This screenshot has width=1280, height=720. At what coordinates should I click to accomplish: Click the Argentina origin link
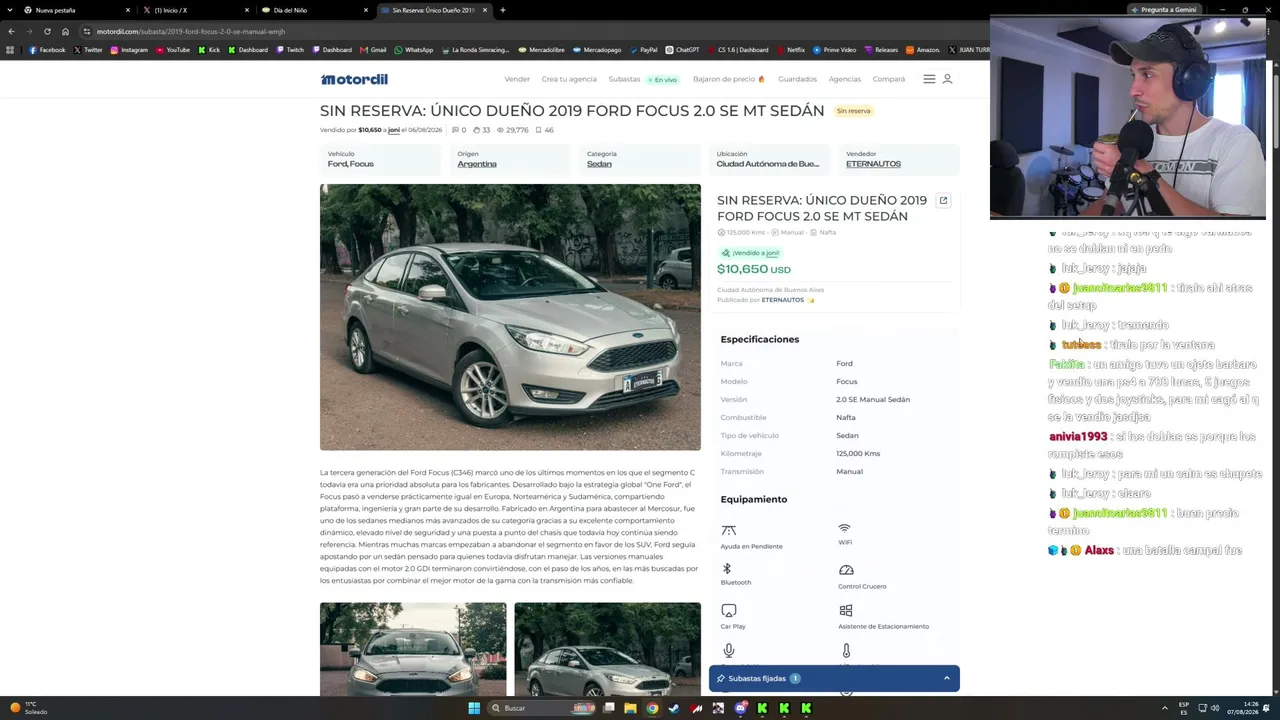[x=477, y=164]
